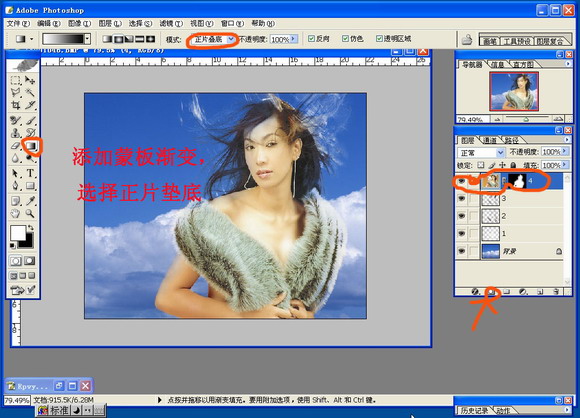
Task: Hide layer 4 via eye icon
Action: pos(462,181)
